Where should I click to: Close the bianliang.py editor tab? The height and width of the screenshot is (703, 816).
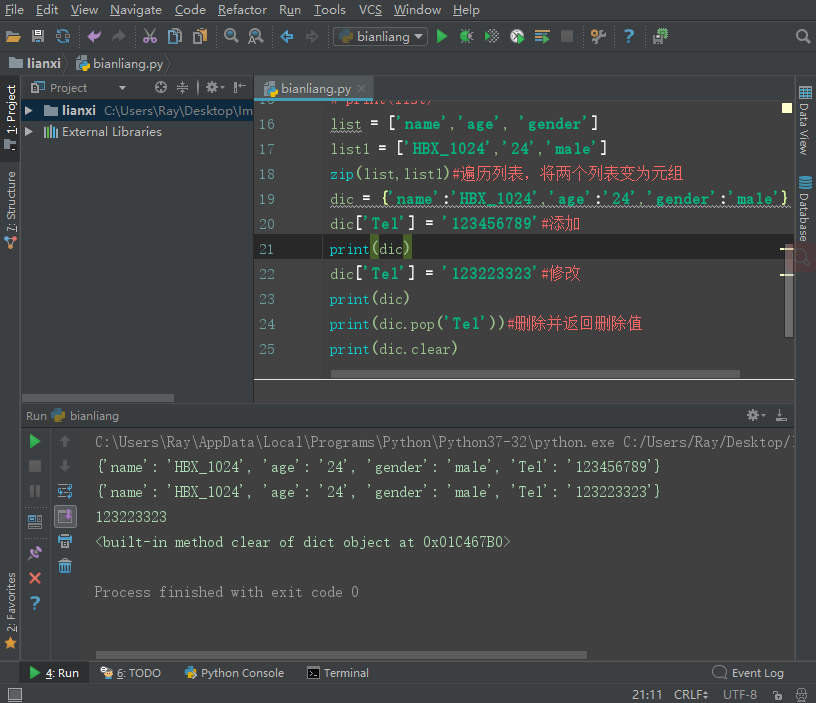pyautogui.click(x=362, y=89)
